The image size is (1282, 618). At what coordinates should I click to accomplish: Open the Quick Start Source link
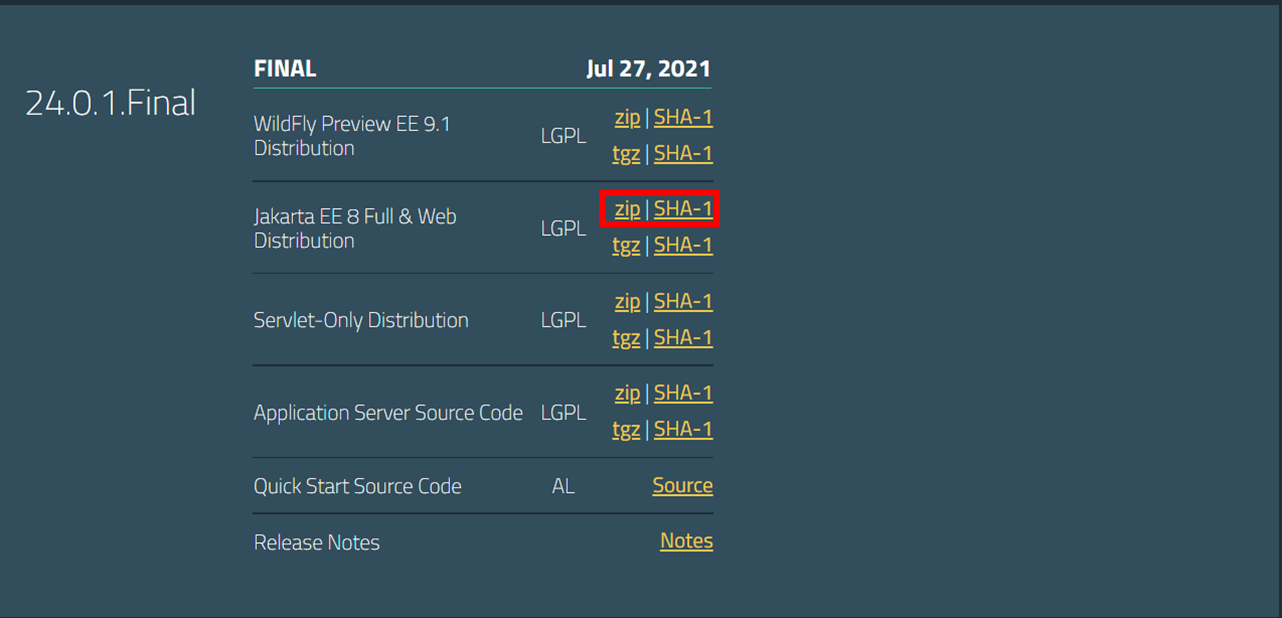pos(683,486)
